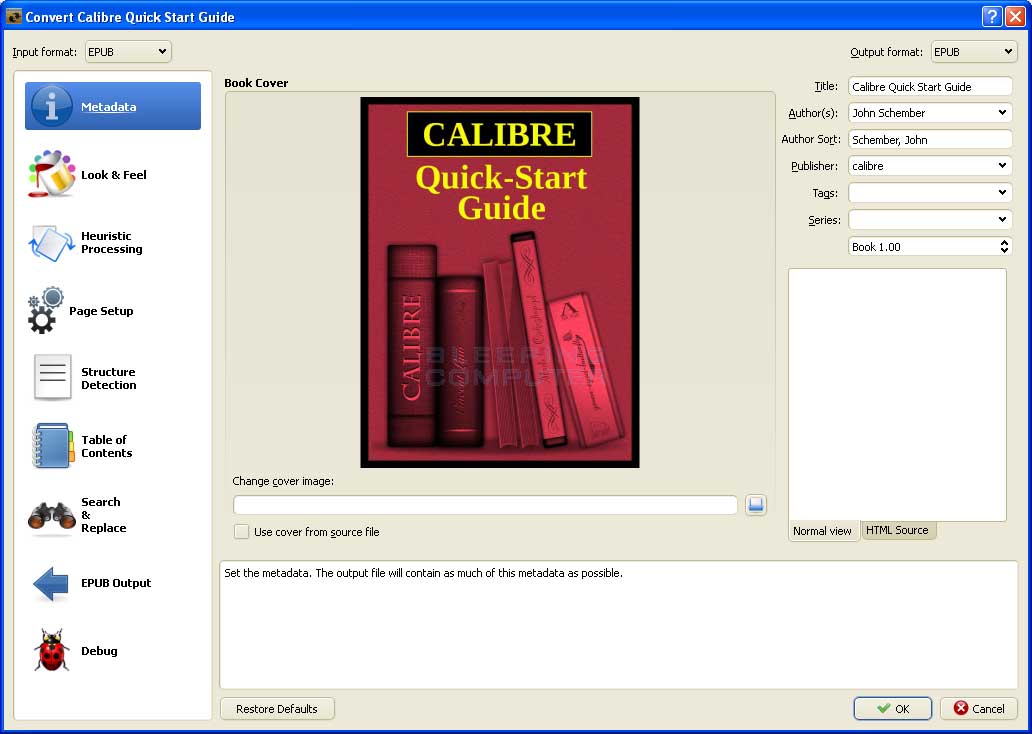Viewport: 1032px width, 734px height.
Task: Switch to the Normal view tab
Action: click(x=822, y=531)
